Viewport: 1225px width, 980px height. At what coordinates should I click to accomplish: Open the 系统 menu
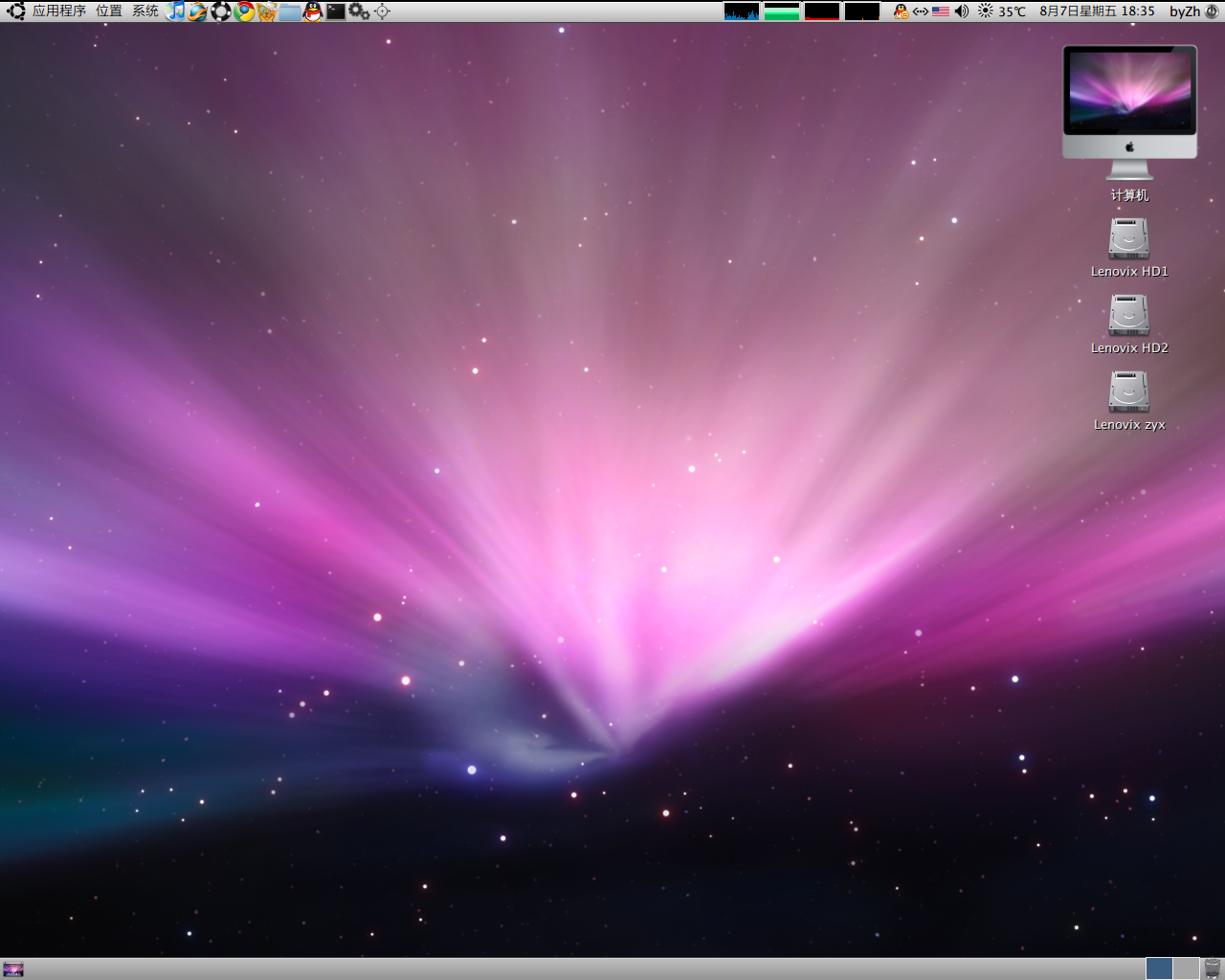(x=145, y=11)
